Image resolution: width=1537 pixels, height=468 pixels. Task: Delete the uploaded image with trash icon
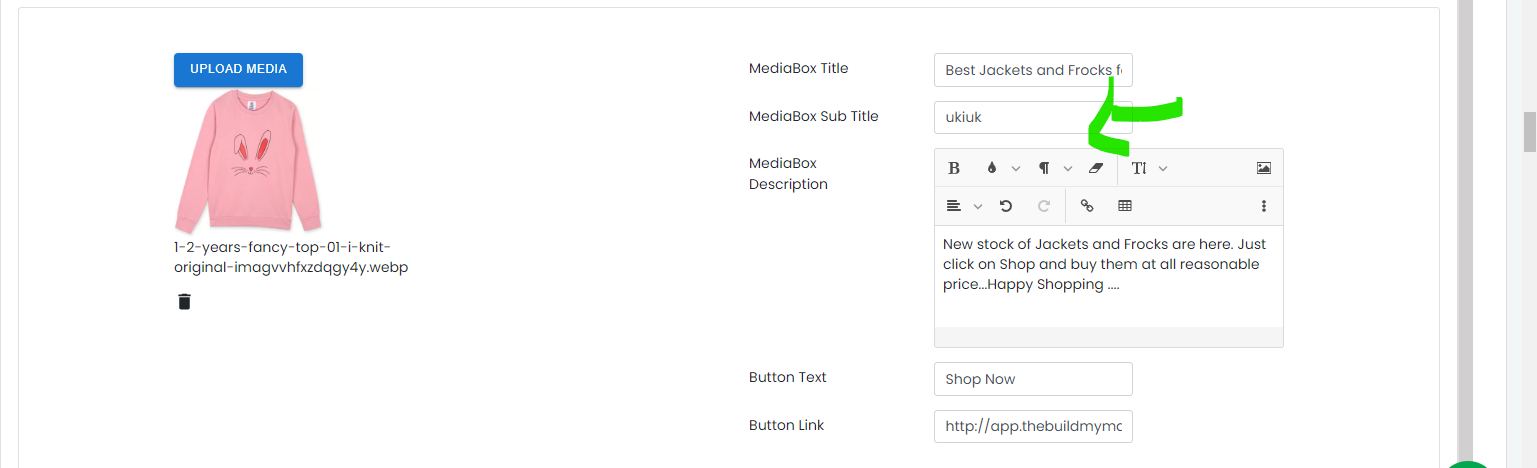pos(184,301)
